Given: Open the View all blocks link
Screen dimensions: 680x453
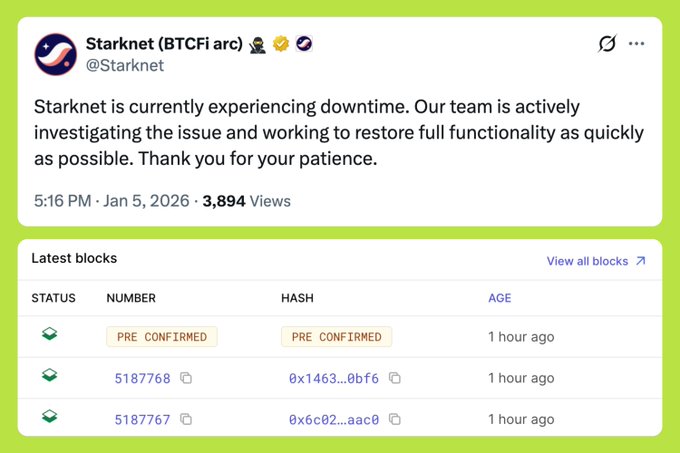Looking at the screenshot, I should tap(596, 261).
